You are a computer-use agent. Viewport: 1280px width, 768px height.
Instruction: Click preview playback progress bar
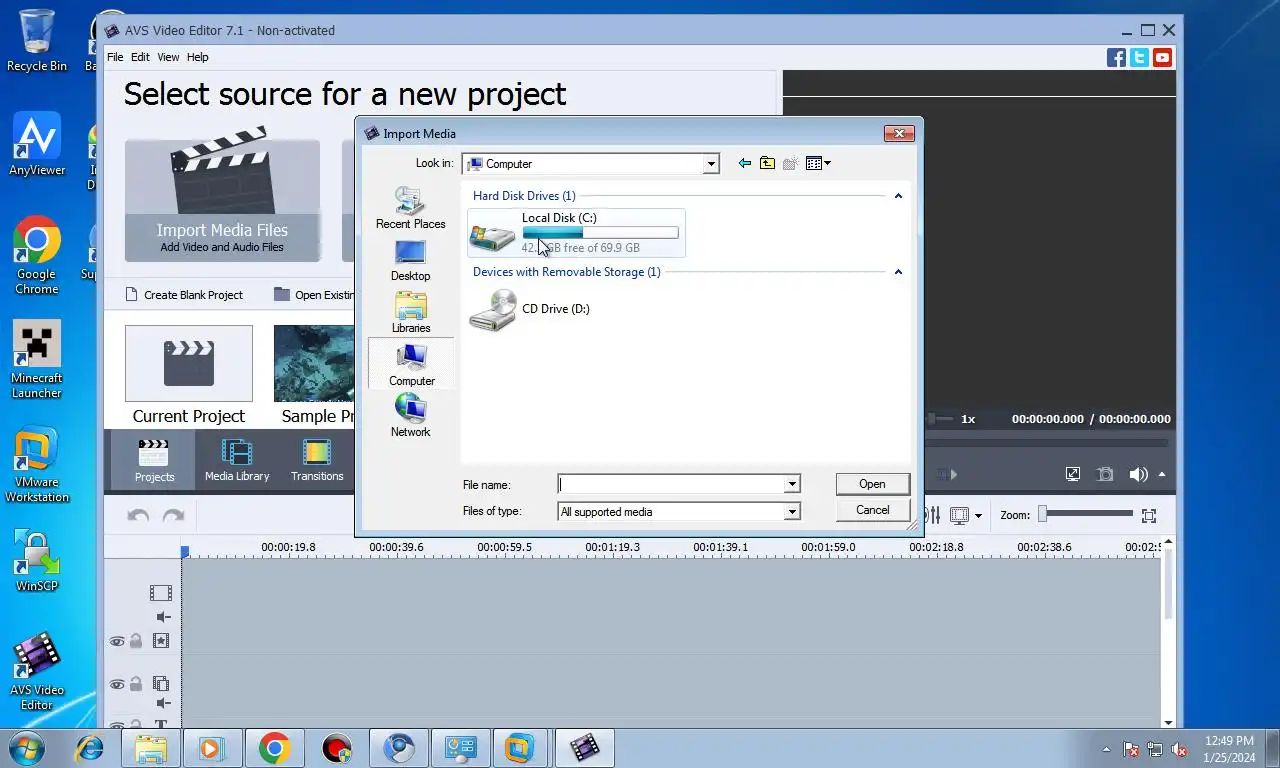point(1046,442)
